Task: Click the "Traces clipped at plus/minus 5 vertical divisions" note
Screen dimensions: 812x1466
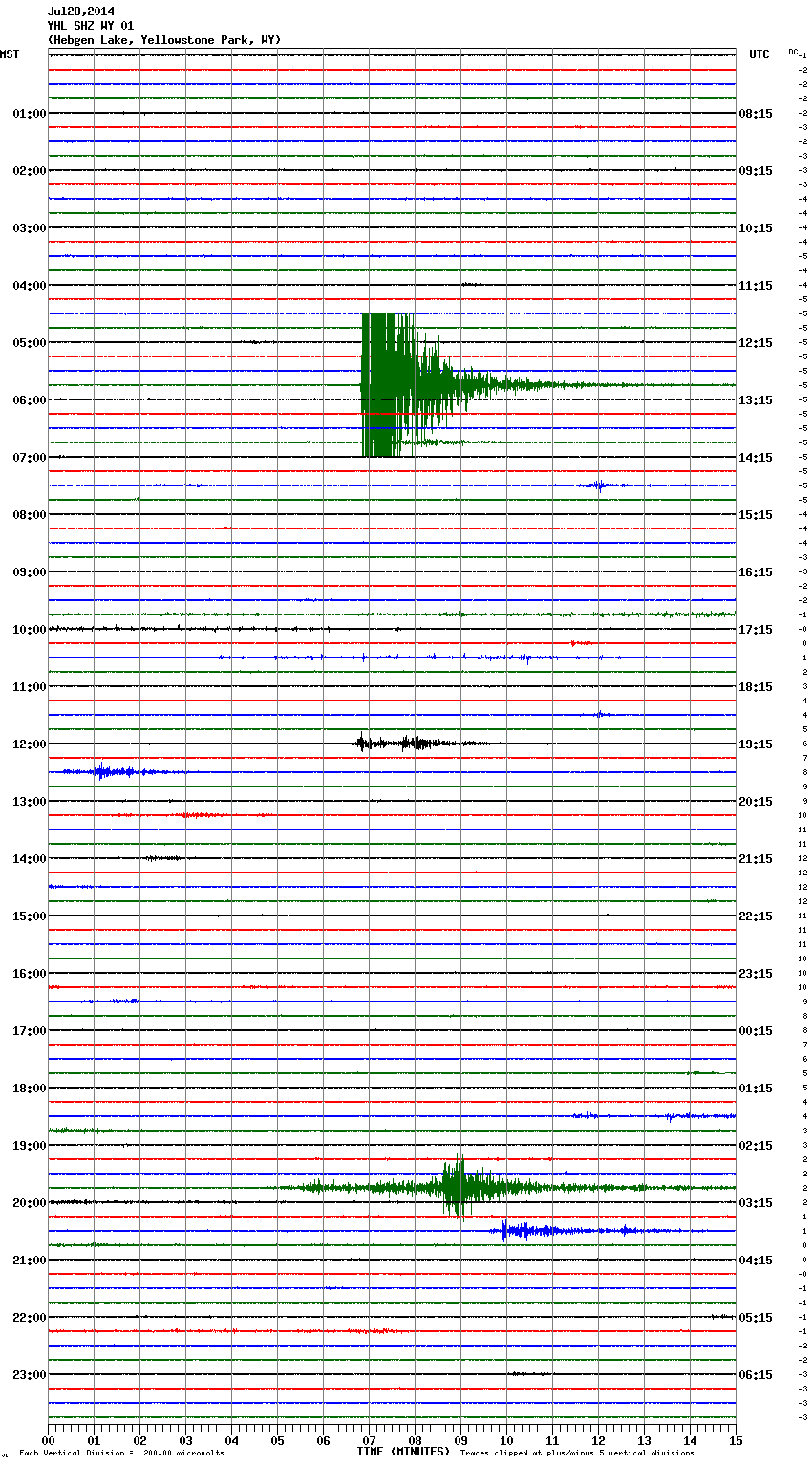Action: pos(577,1454)
